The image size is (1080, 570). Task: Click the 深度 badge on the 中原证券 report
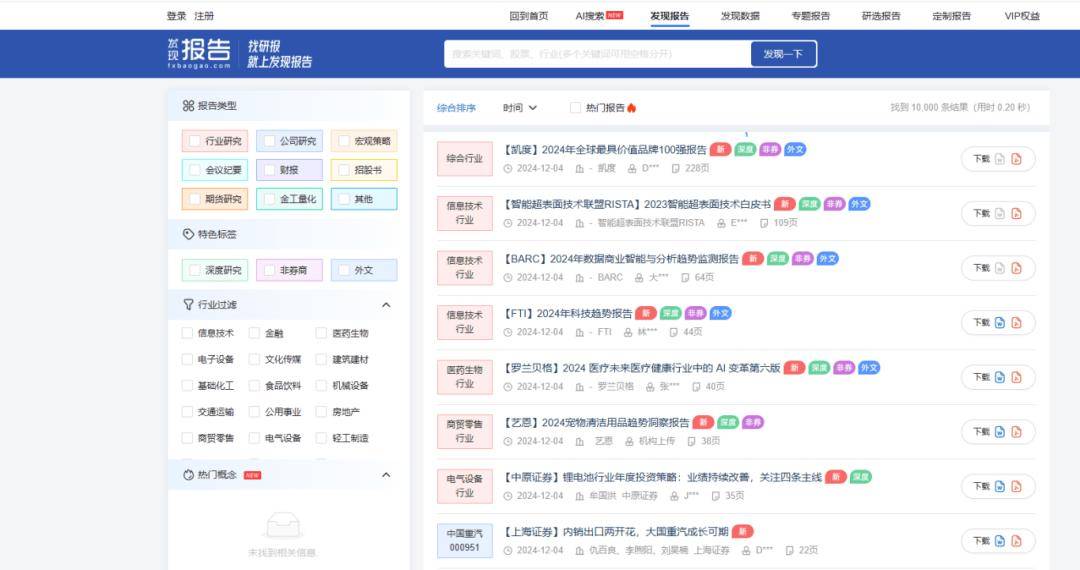pos(860,476)
